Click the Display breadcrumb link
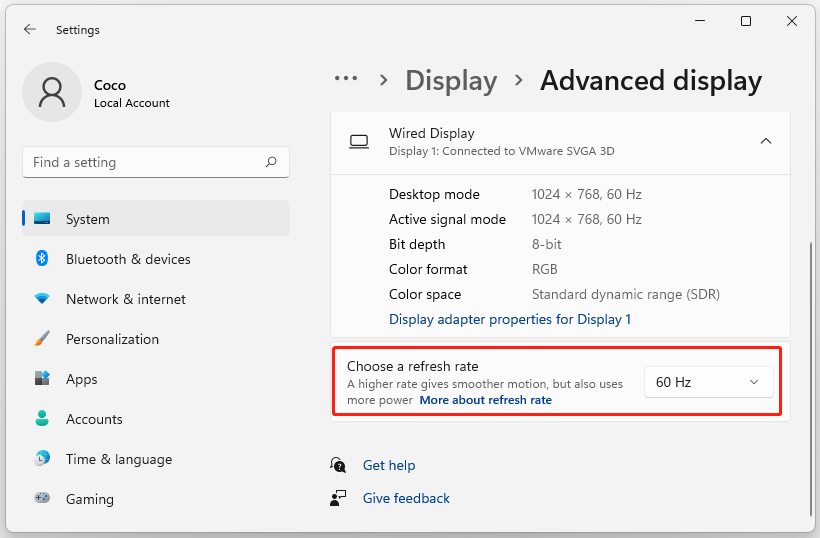The height and width of the screenshot is (538, 820). coord(451,81)
